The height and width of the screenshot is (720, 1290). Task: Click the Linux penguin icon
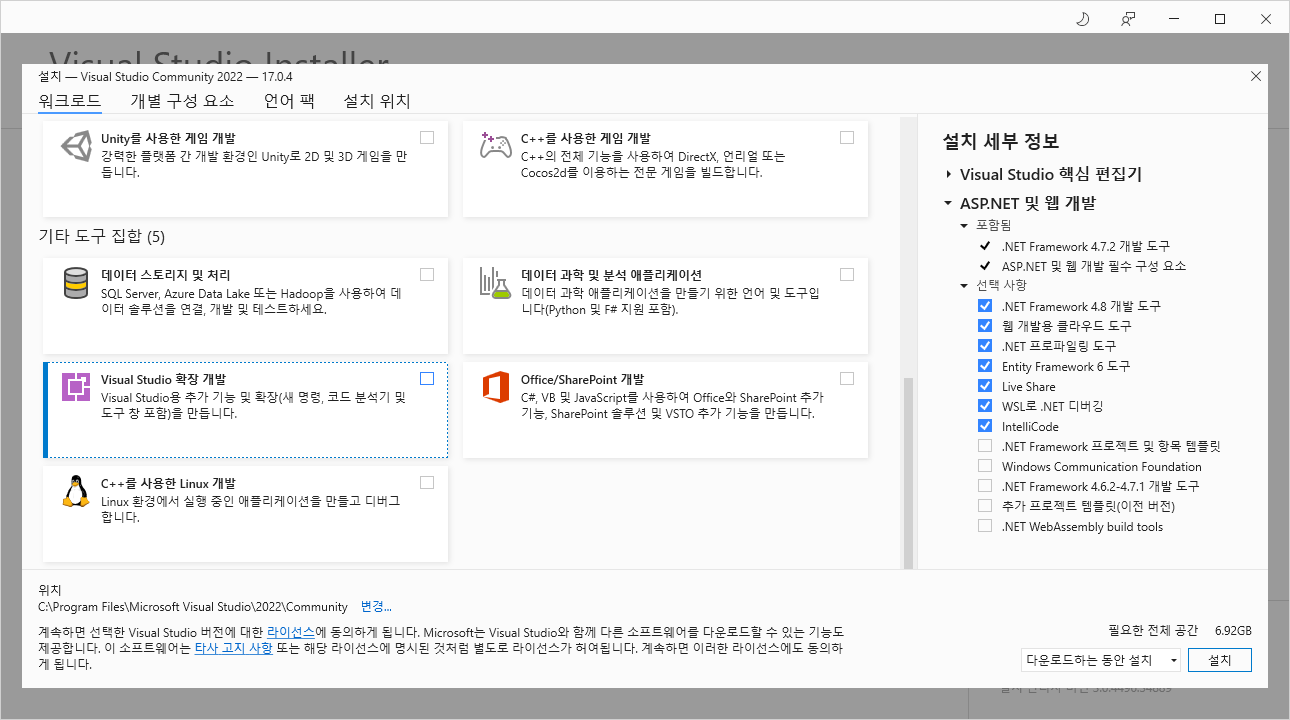coord(76,491)
